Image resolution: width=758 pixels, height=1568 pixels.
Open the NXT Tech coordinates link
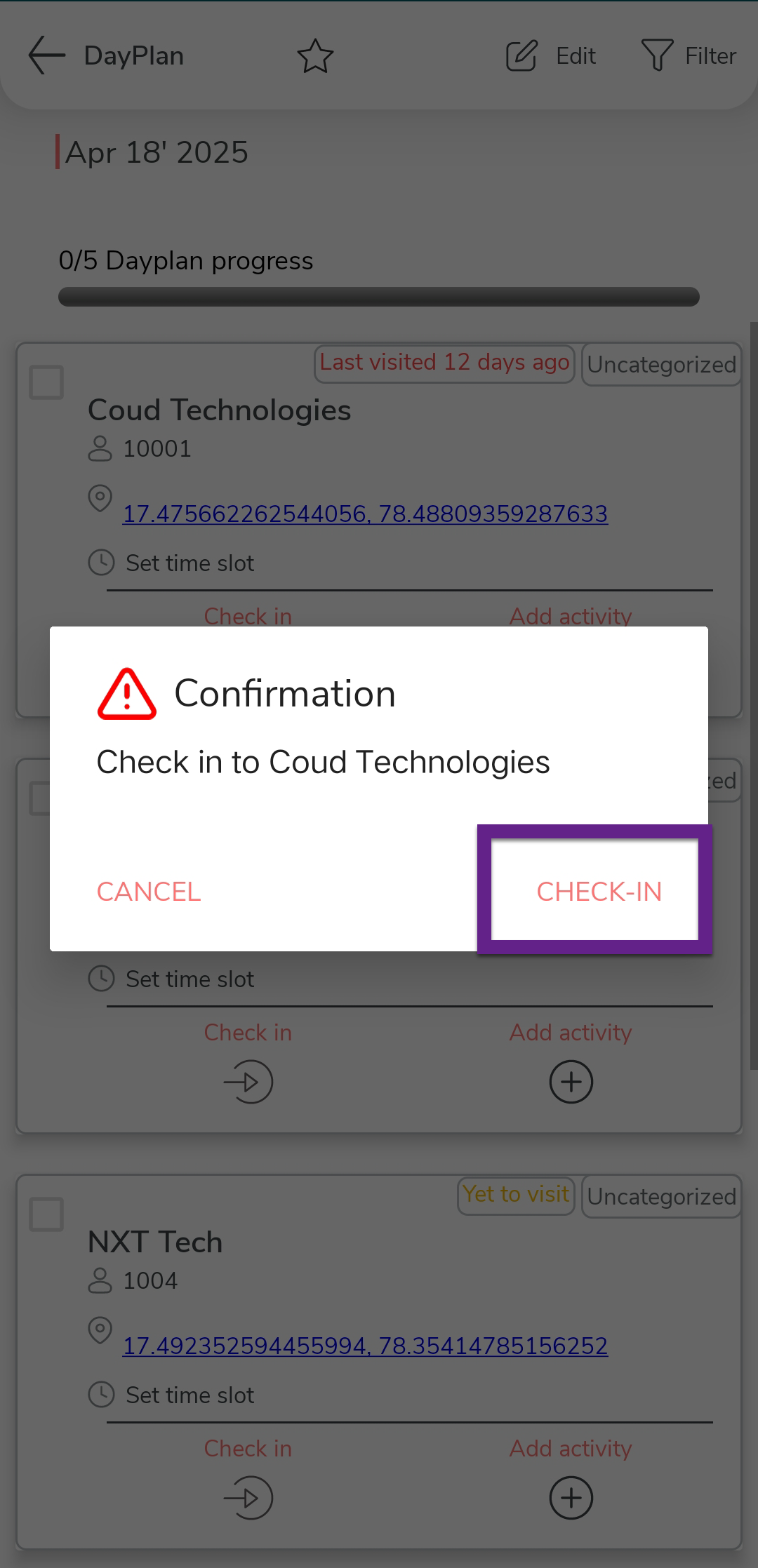tap(365, 1346)
